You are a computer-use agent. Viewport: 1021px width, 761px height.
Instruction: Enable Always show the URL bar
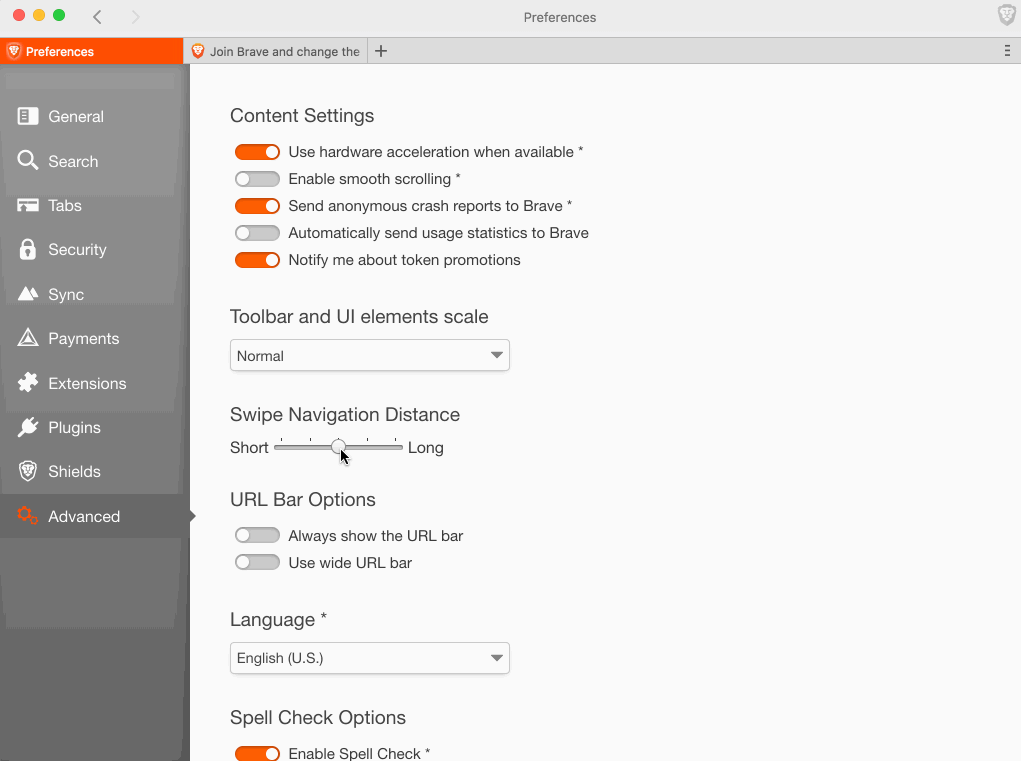pos(257,535)
